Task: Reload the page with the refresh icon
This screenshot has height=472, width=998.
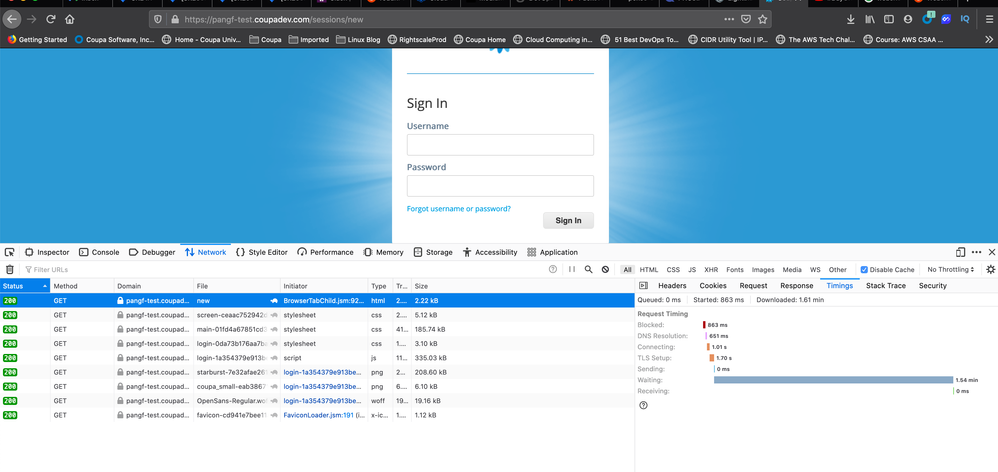Action: (x=51, y=19)
